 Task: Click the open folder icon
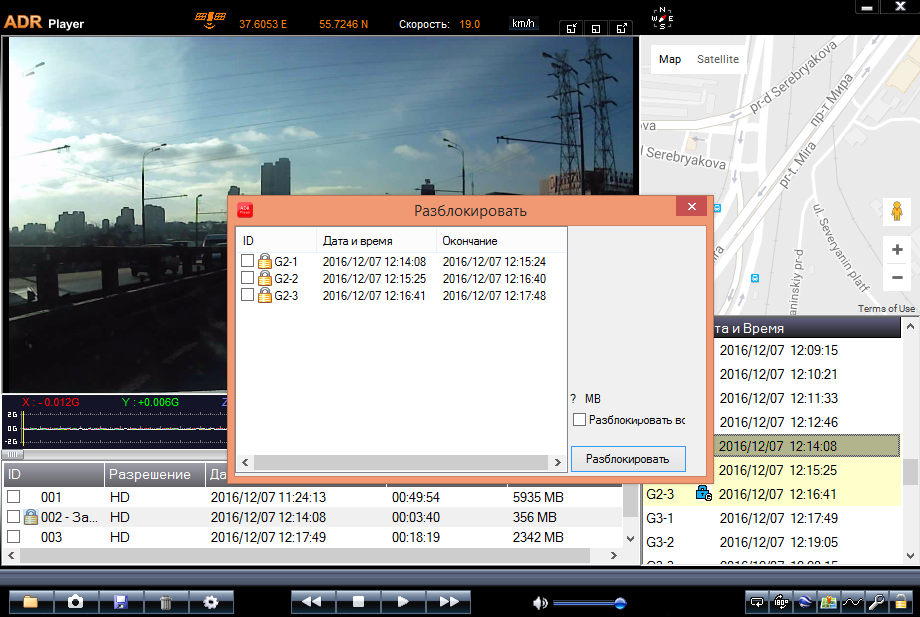point(31,602)
